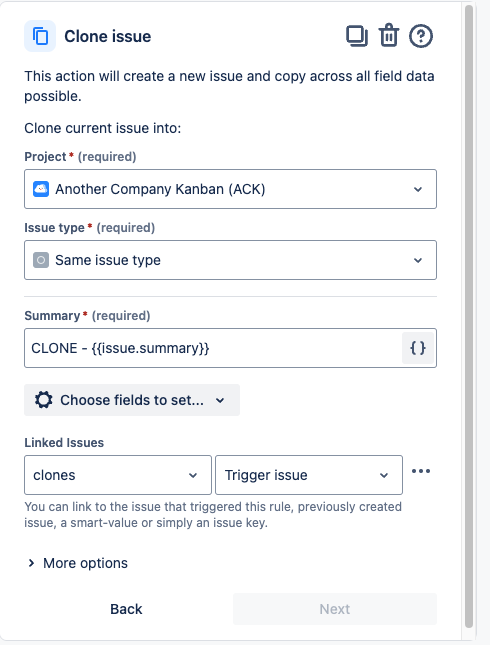Open the Project dropdown
Viewport: 490px width, 645px height.
230,189
